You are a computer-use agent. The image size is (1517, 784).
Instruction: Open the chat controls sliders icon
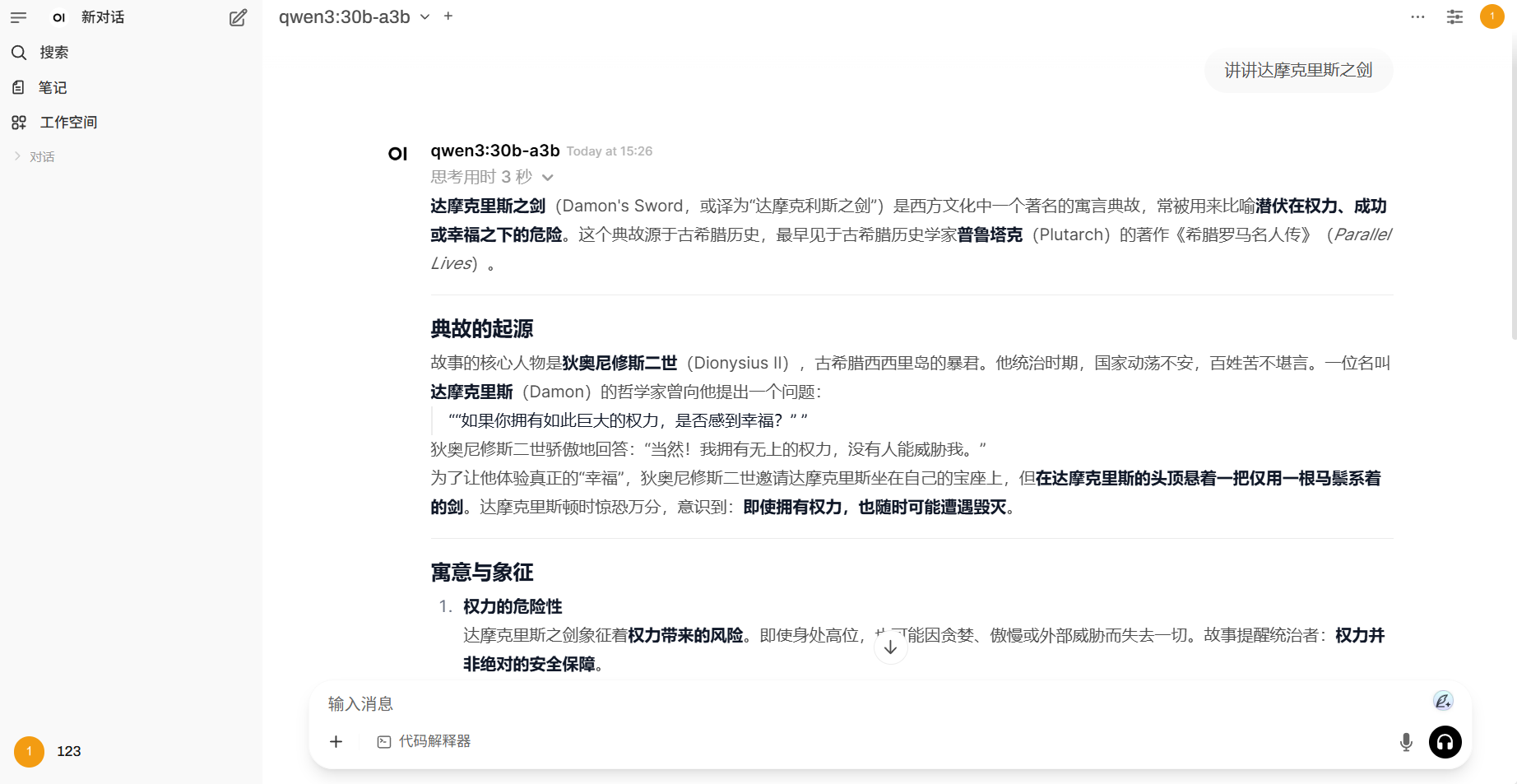click(x=1454, y=17)
